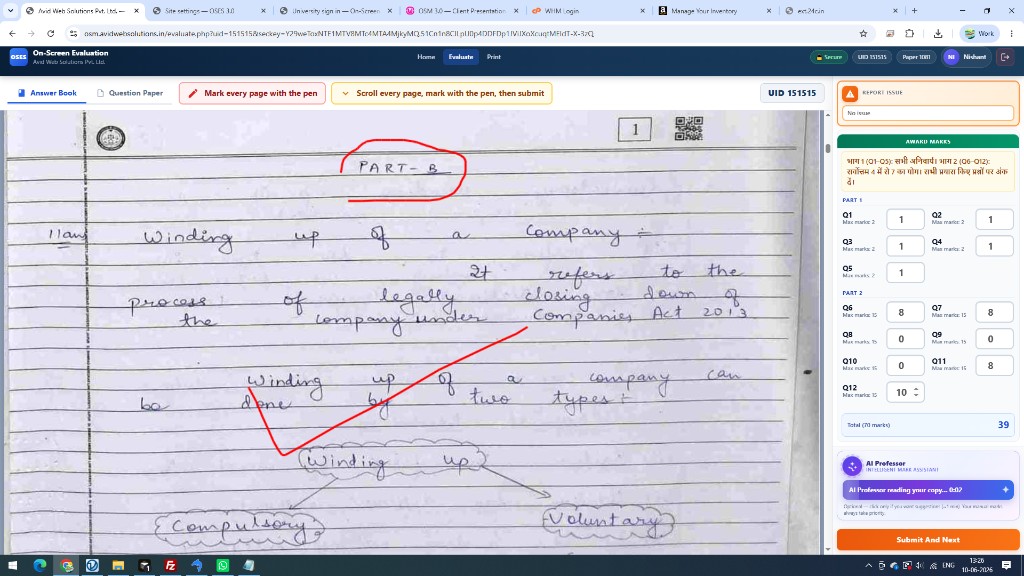Switch to the Manage Your Inventory browser tab

pyautogui.click(x=715, y=10)
